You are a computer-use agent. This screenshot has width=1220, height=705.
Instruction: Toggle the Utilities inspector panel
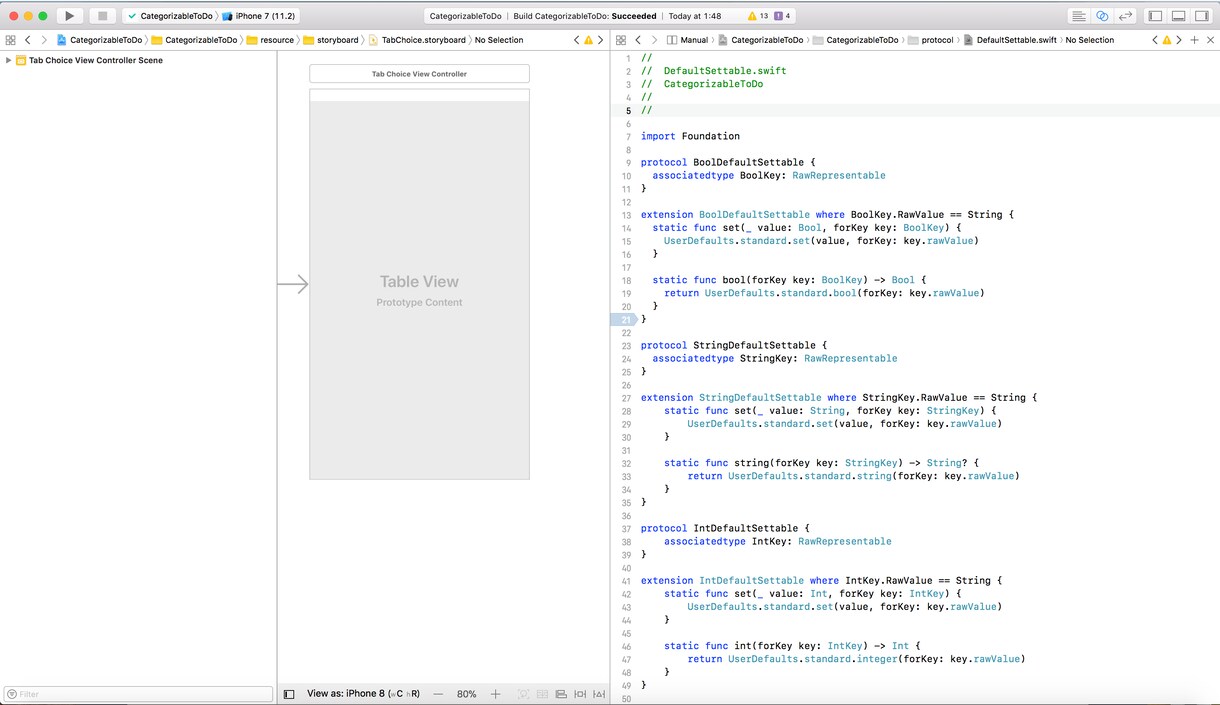click(x=1202, y=16)
